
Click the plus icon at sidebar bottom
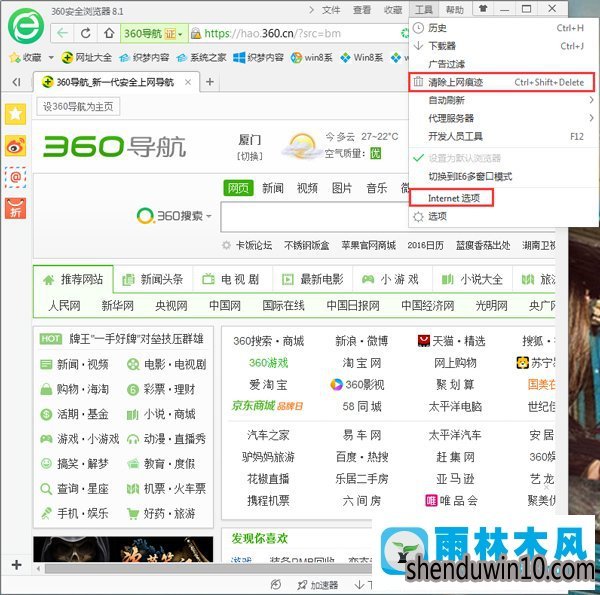pyautogui.click(x=16, y=565)
